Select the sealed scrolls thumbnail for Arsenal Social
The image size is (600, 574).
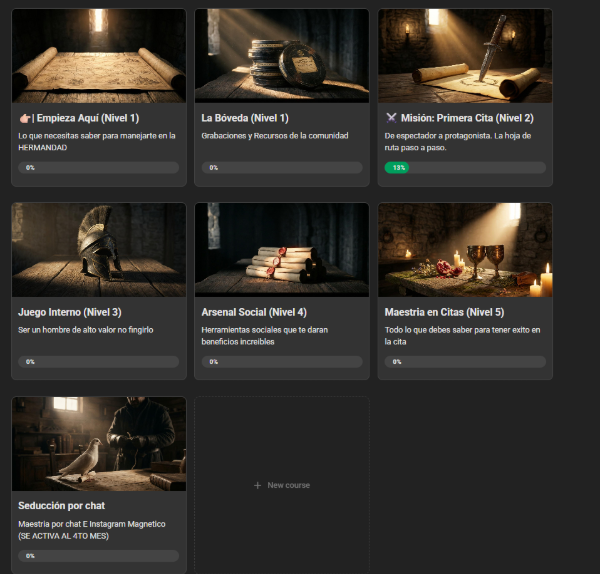point(282,249)
